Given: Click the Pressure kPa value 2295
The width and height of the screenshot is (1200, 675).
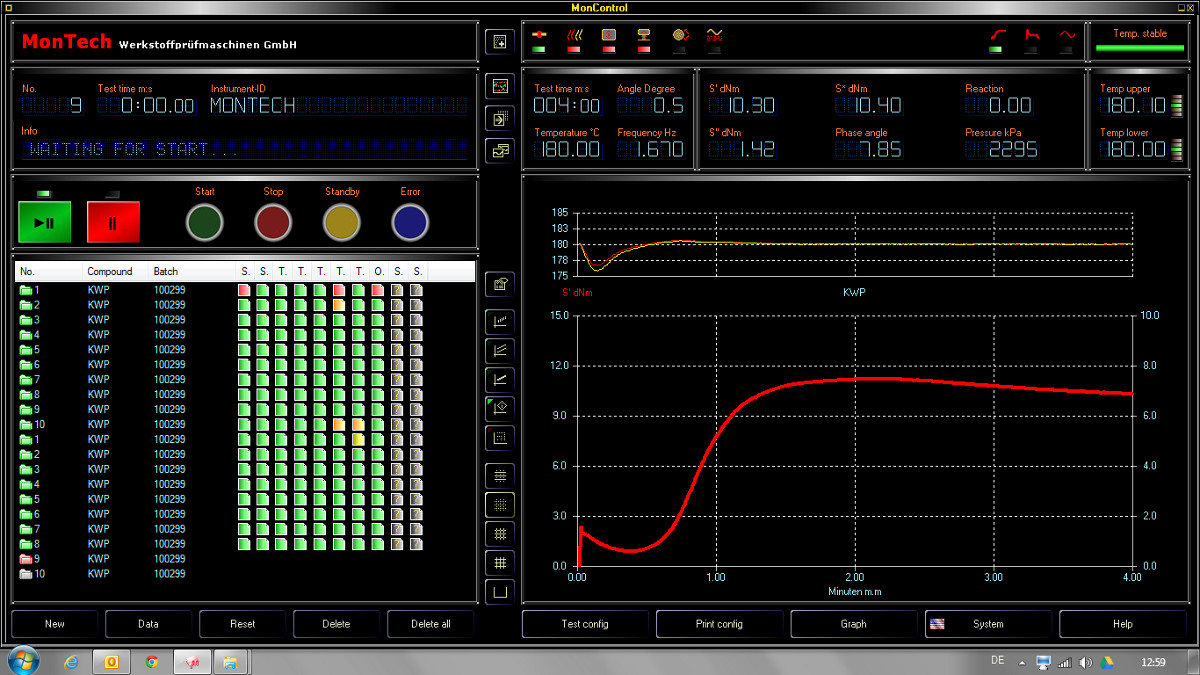Looking at the screenshot, I should (1002, 149).
